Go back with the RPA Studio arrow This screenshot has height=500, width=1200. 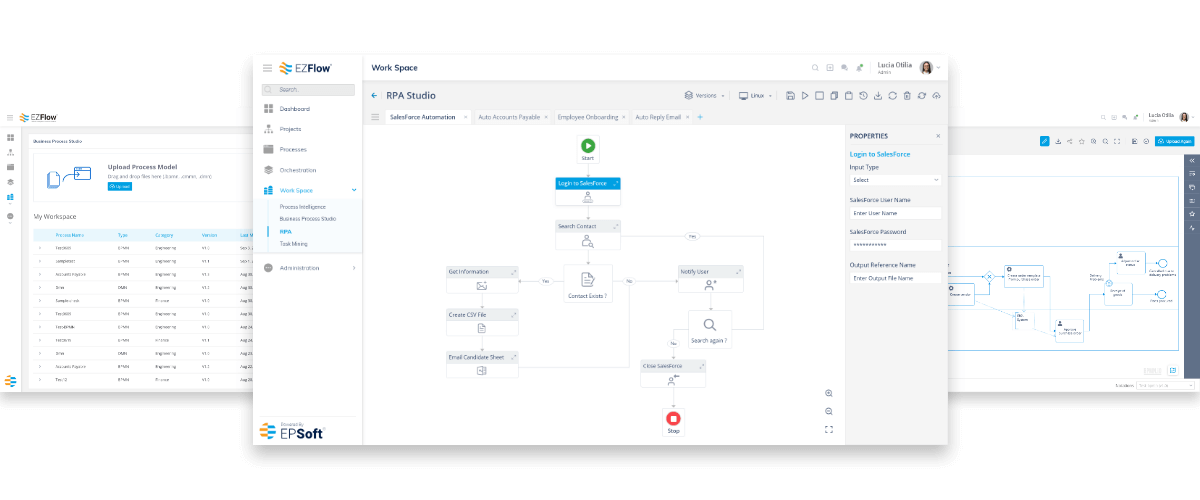[374, 96]
